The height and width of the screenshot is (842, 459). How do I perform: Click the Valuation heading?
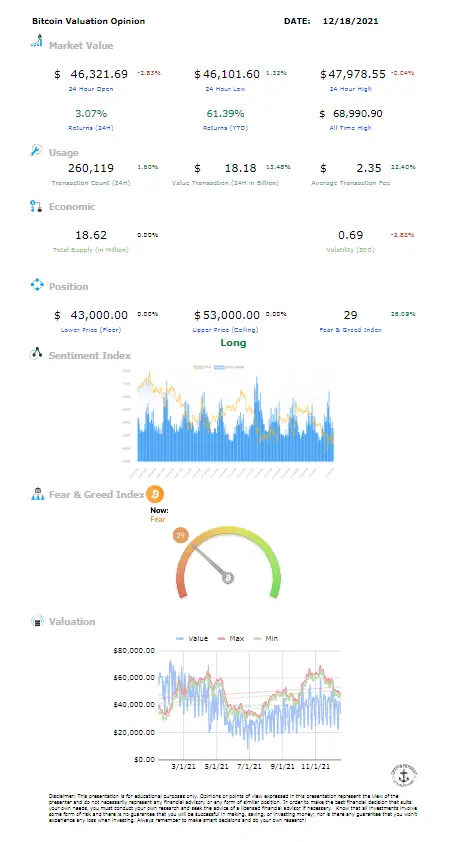(72, 621)
